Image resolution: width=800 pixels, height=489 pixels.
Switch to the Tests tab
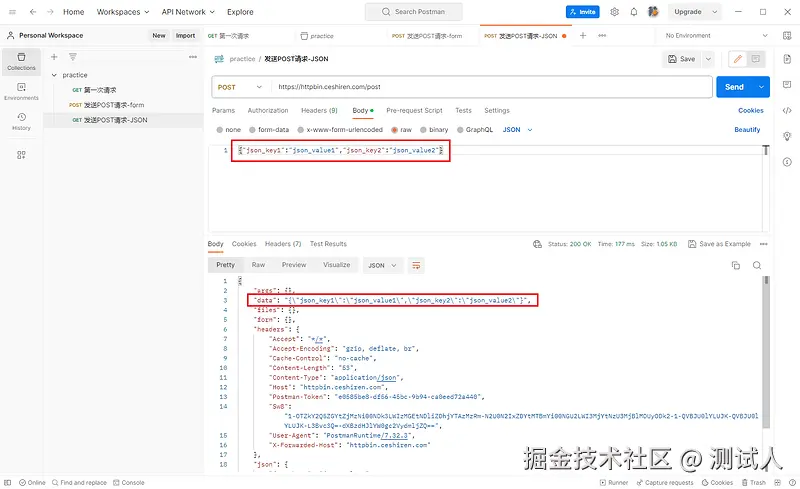point(463,110)
